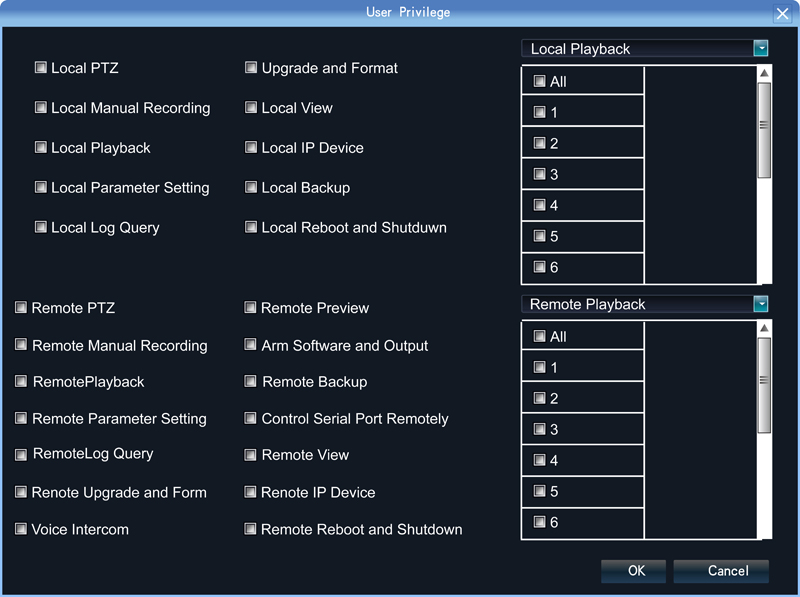Enable Local Log Query privilege
Viewport: 800px width, 597px height.
point(41,227)
